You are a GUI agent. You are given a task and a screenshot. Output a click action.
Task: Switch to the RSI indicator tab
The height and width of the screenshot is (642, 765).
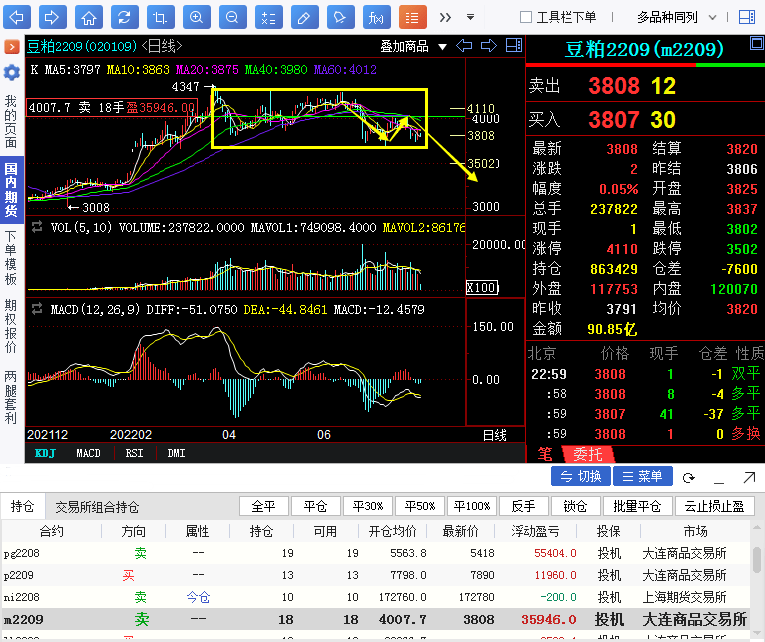pos(133,453)
